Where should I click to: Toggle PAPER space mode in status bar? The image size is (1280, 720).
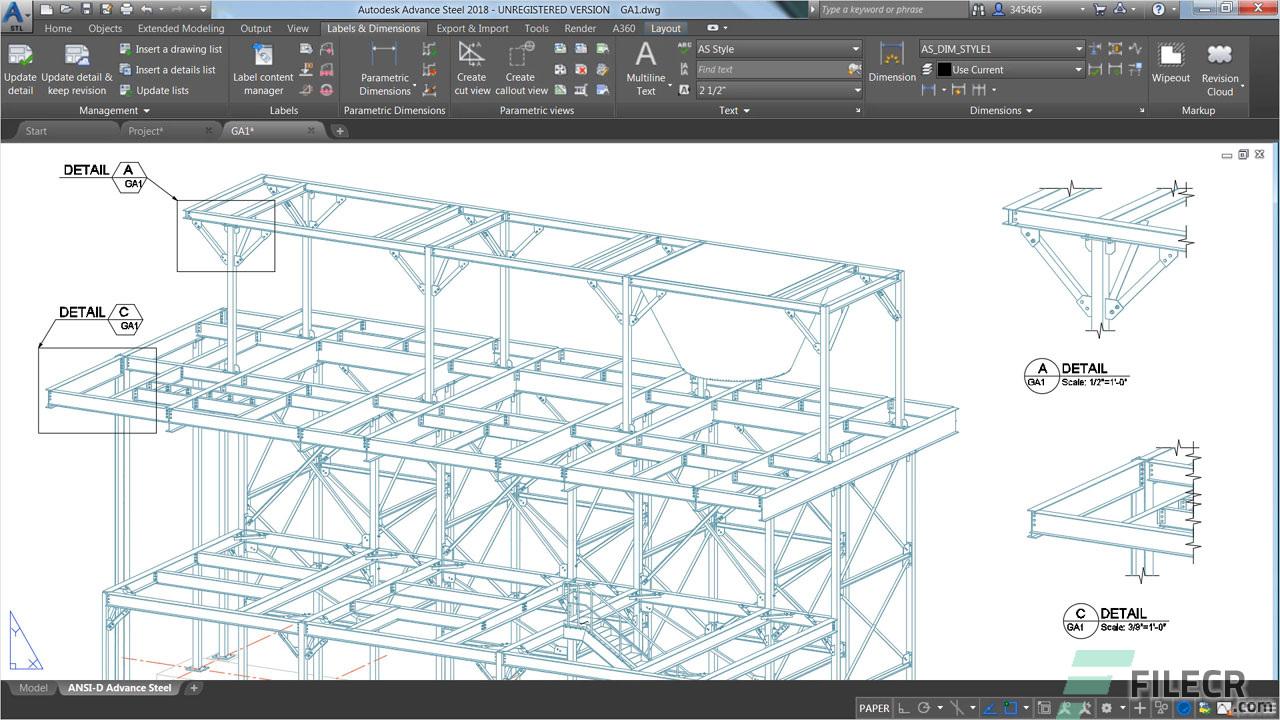[874, 708]
